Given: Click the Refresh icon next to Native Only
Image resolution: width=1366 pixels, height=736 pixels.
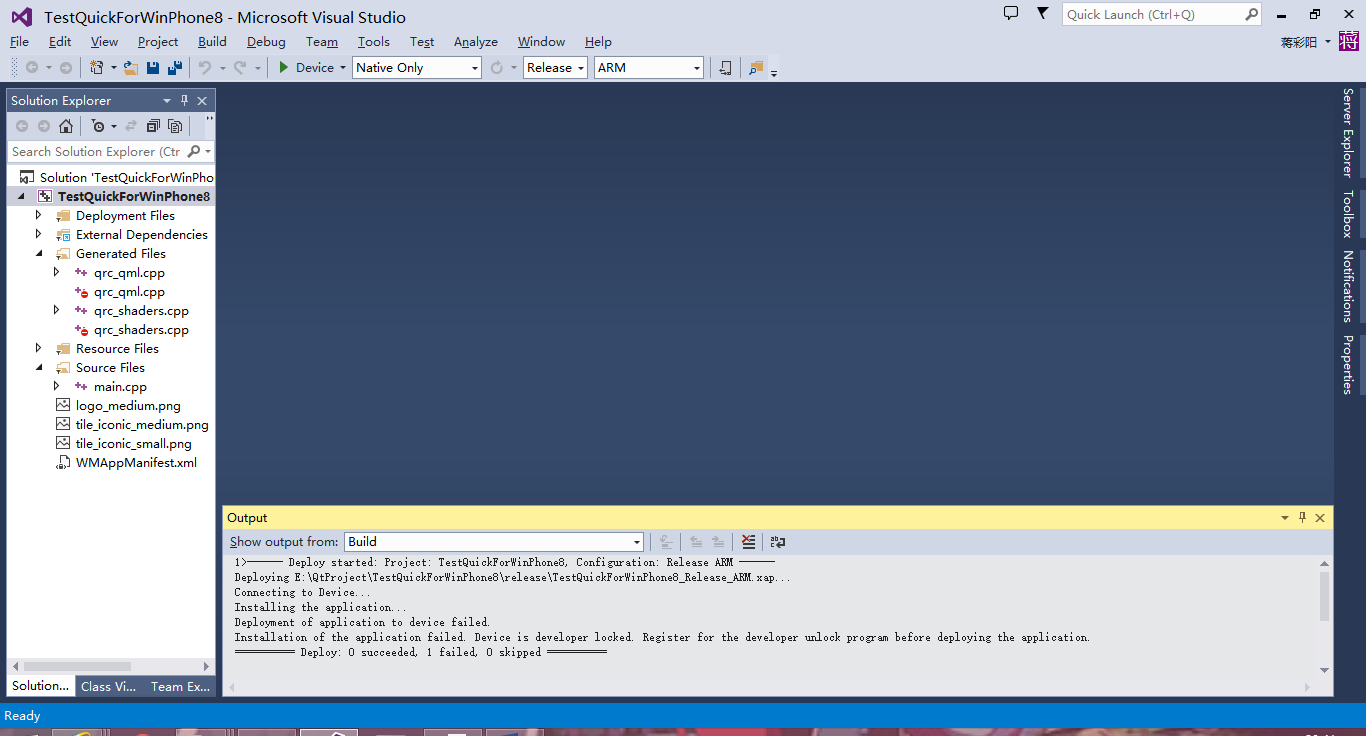Looking at the screenshot, I should click(497, 68).
